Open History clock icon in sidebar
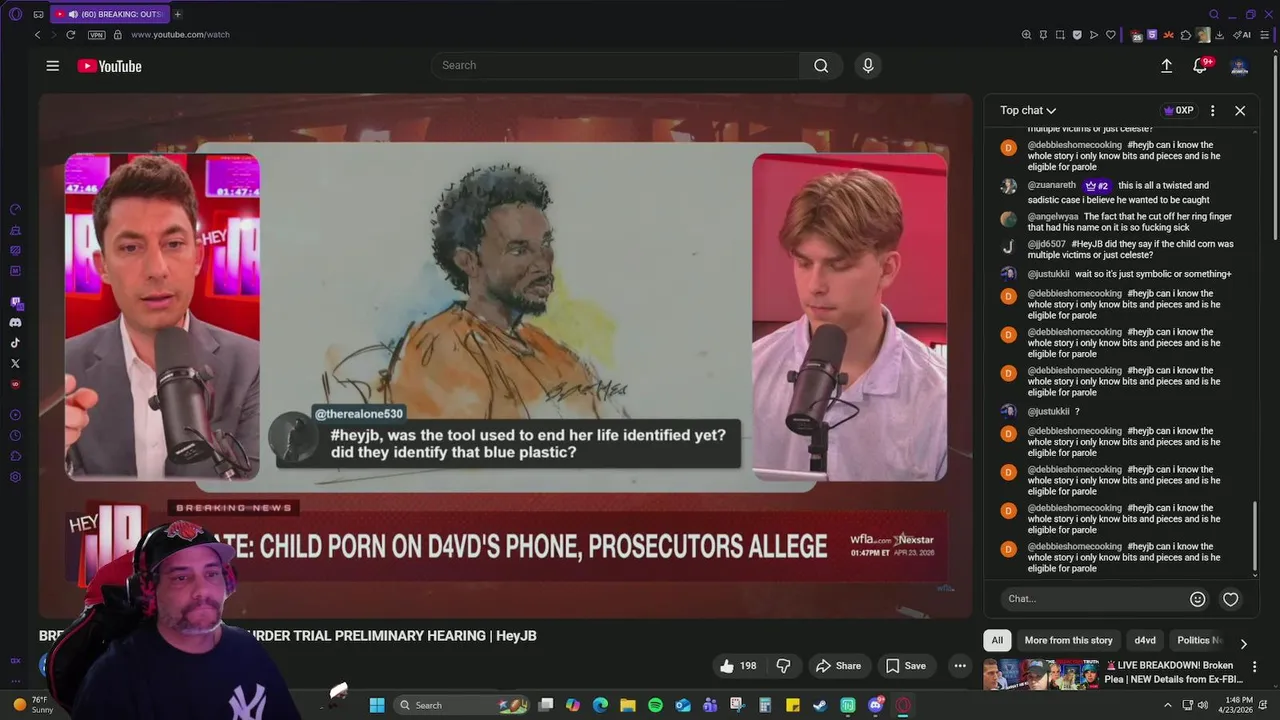This screenshot has width=1280, height=720. pyautogui.click(x=15, y=435)
